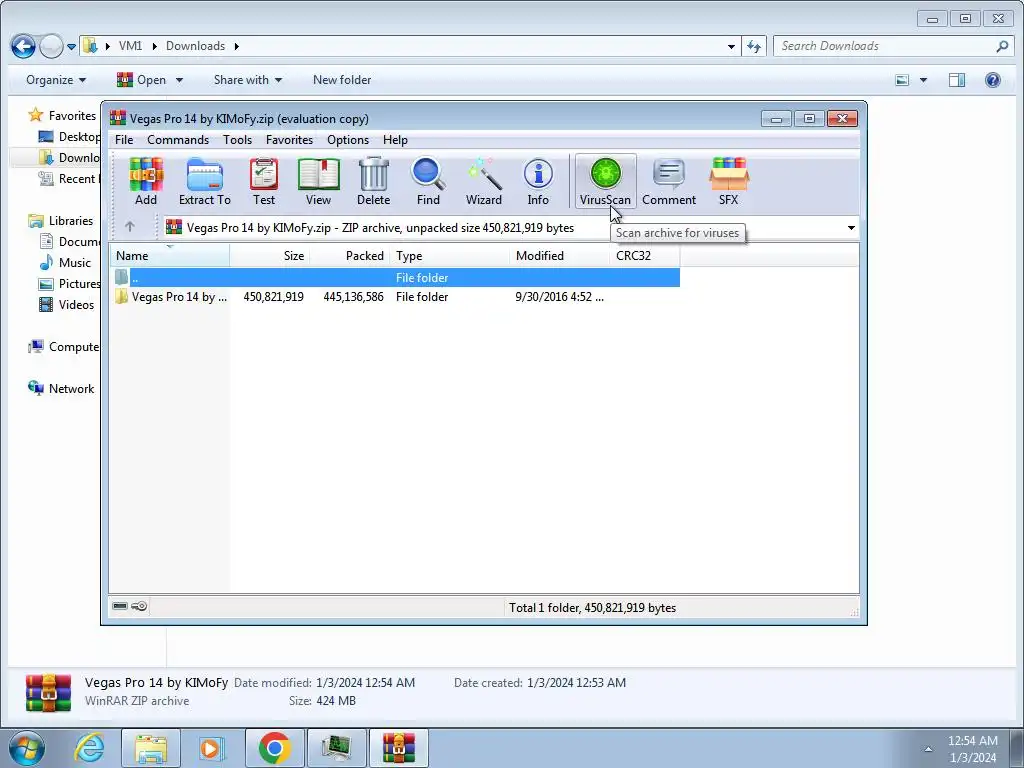Click the View book icon

click(318, 182)
